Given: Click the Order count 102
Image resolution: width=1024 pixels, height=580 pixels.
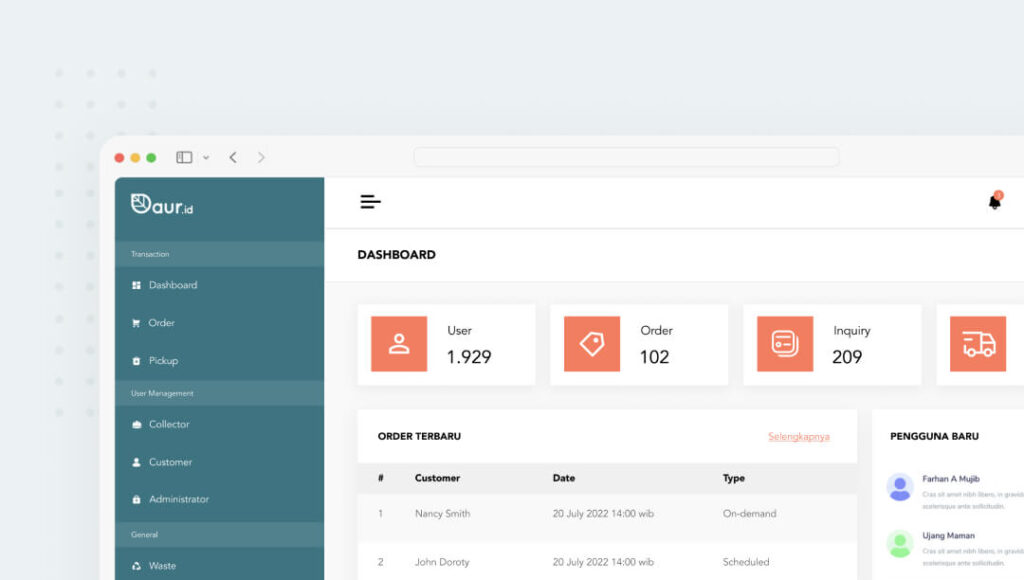Looking at the screenshot, I should (654, 357).
